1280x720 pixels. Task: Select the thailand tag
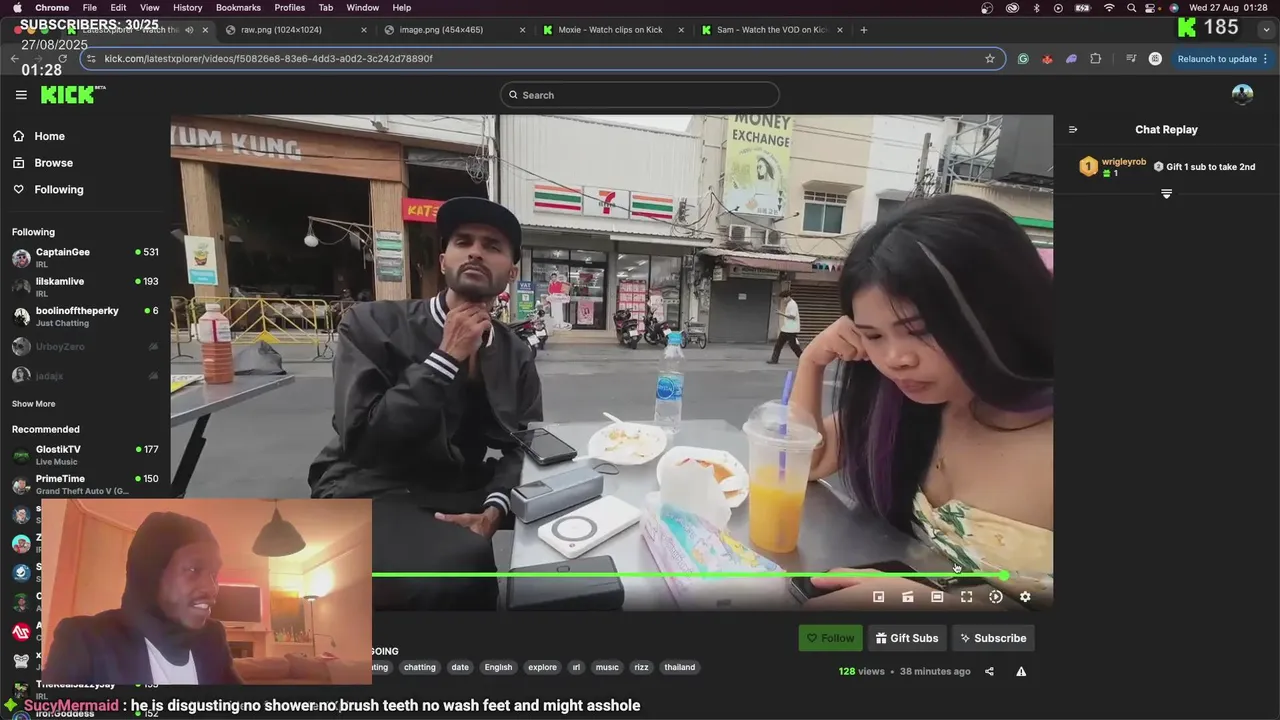(x=679, y=667)
